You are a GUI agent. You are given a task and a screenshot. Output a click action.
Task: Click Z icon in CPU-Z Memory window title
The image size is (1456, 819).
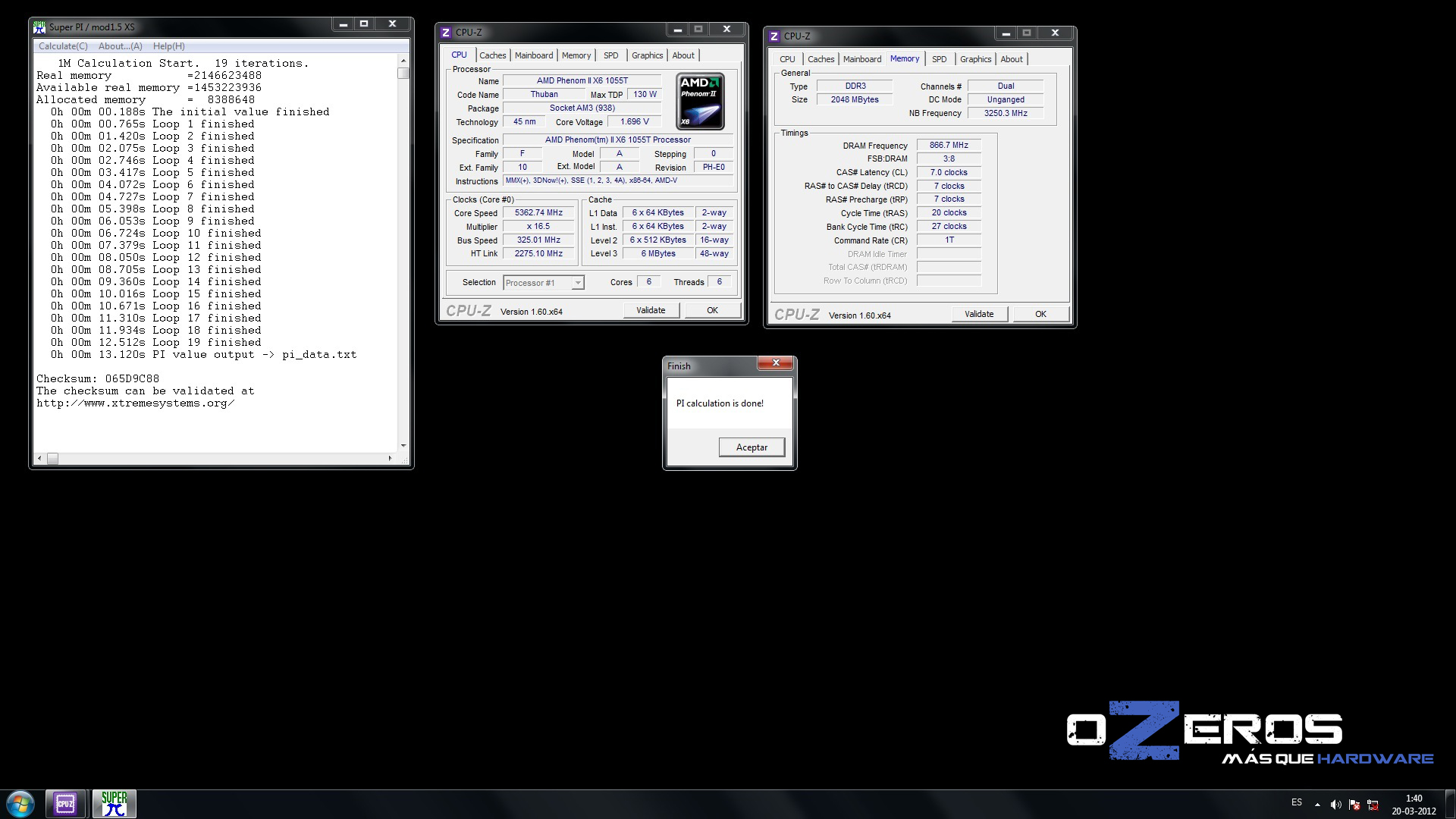(x=774, y=36)
